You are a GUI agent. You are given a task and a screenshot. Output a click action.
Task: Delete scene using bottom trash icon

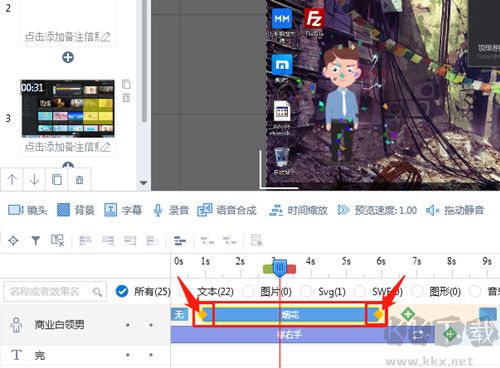click(79, 180)
